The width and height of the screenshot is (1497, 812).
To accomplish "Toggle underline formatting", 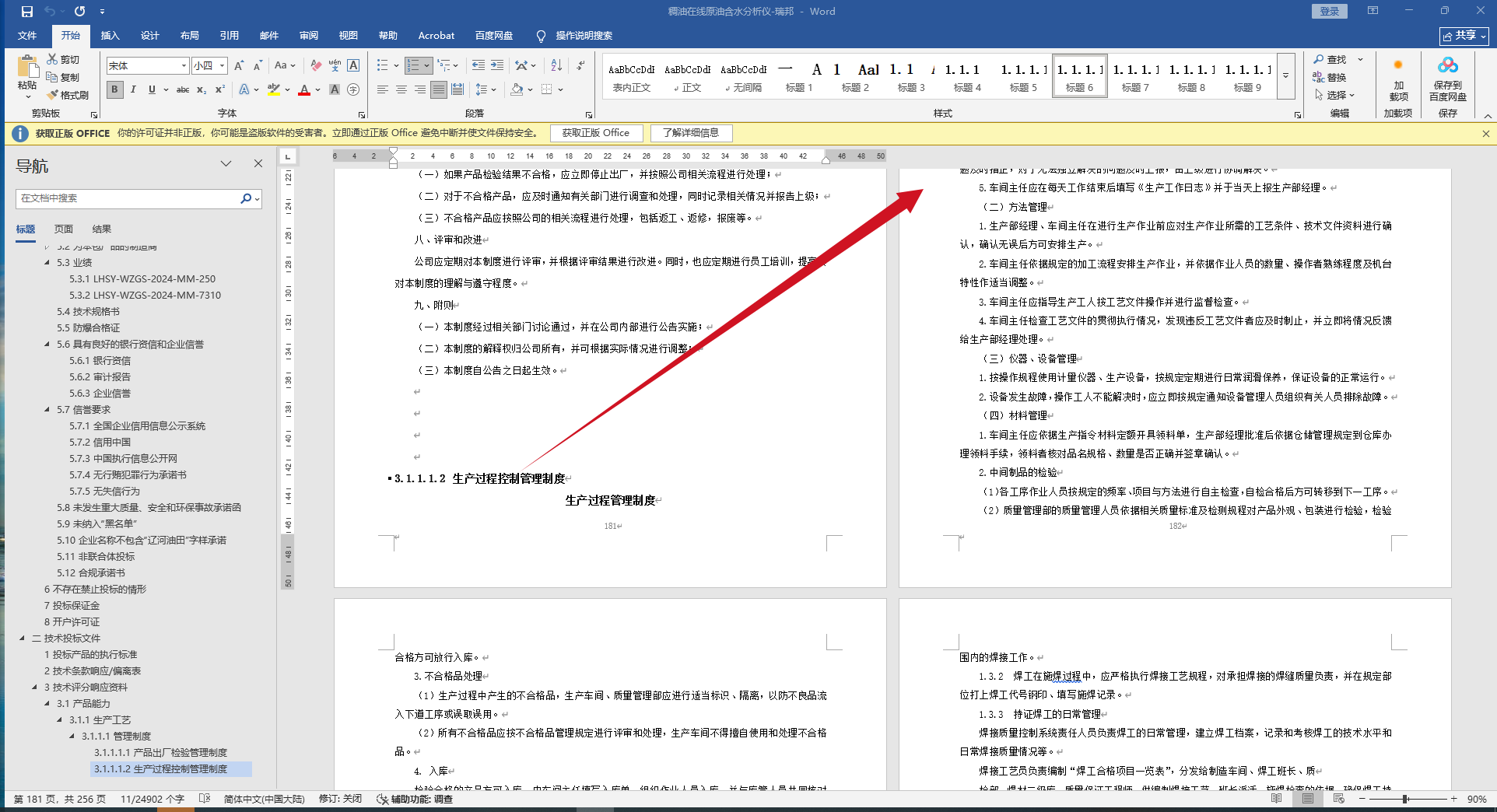I will coord(152,89).
